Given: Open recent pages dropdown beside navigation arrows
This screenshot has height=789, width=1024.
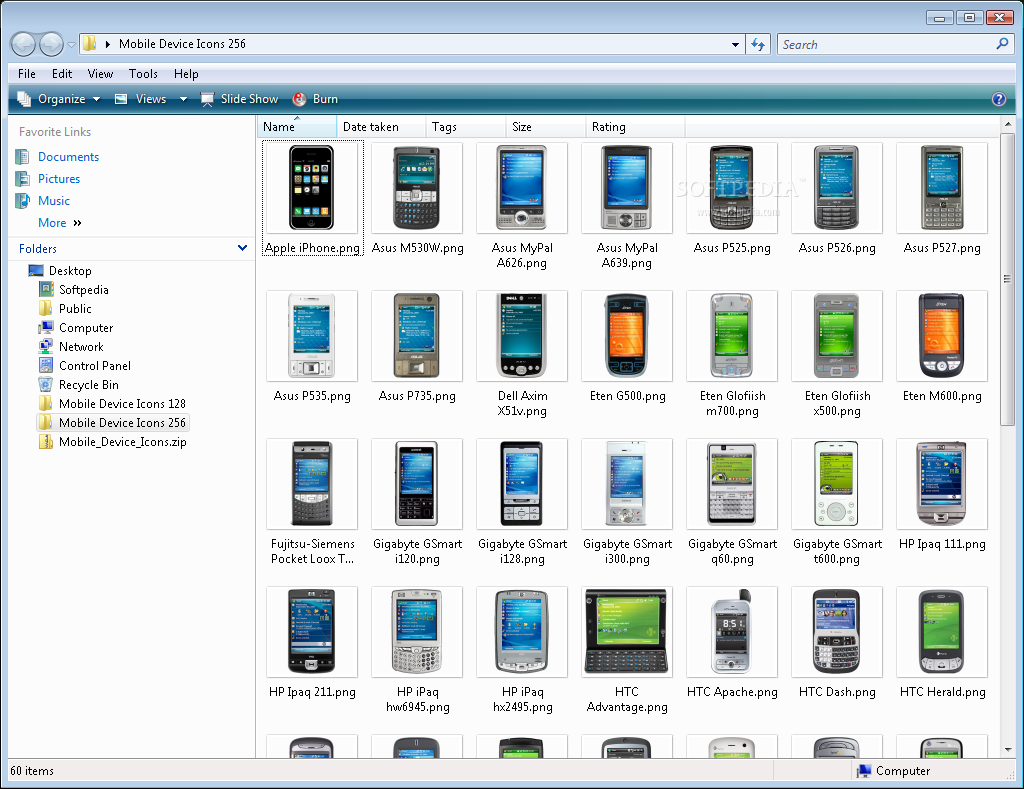Looking at the screenshot, I should pyautogui.click(x=71, y=44).
